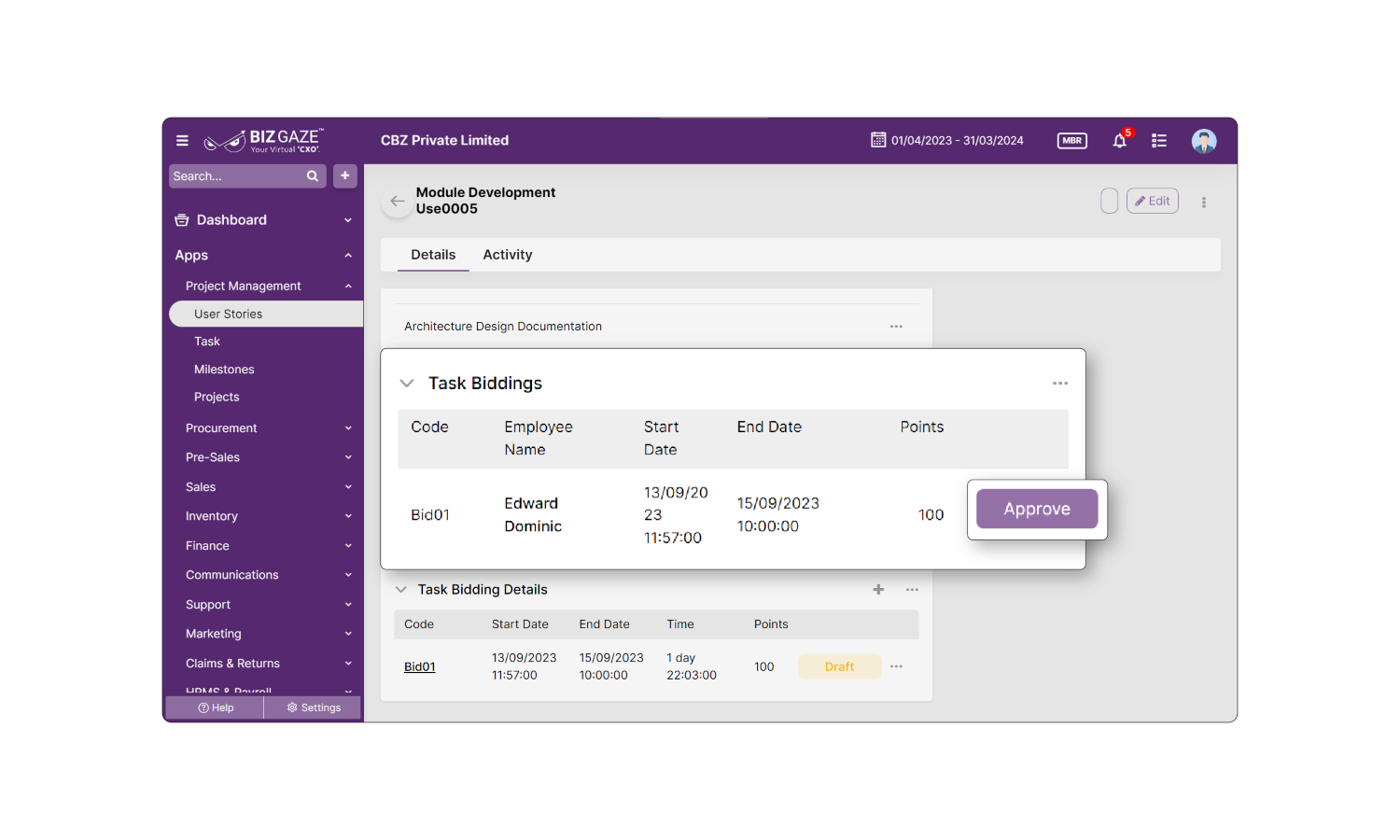Open the task list icon in header

pyautogui.click(x=1159, y=141)
